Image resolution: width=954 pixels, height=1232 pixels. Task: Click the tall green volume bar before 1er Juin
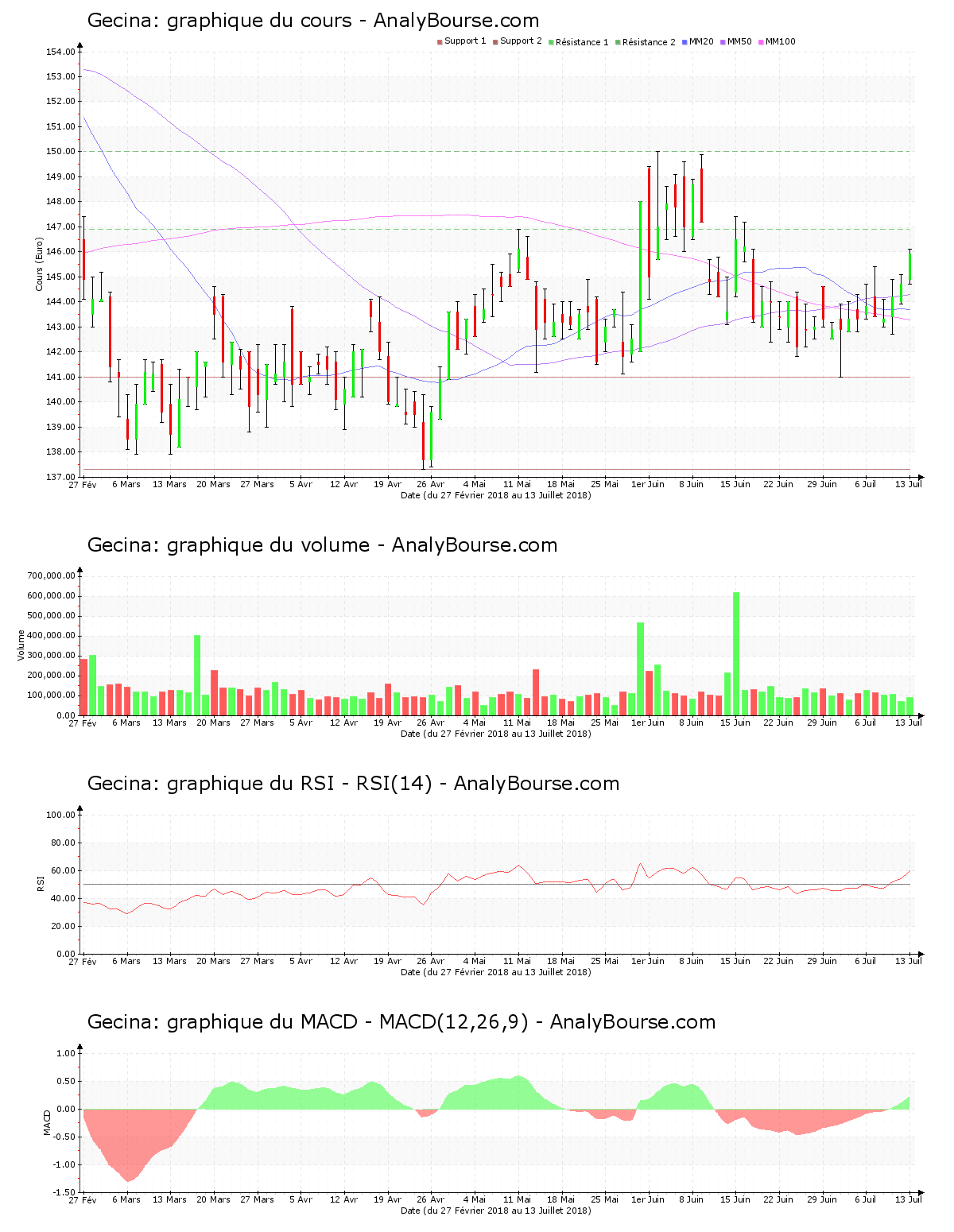[641, 668]
